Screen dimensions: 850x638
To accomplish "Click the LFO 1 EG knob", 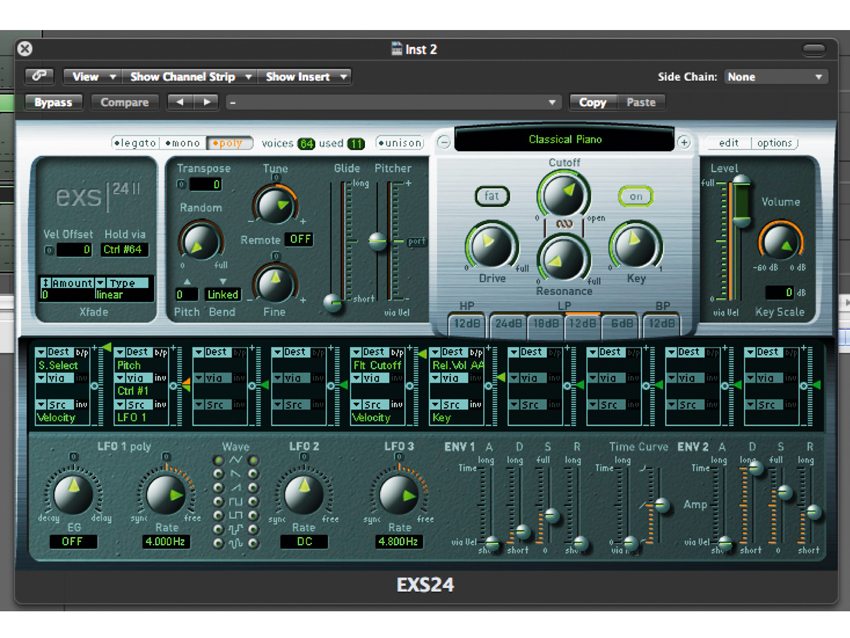I will pyautogui.click(x=73, y=493).
